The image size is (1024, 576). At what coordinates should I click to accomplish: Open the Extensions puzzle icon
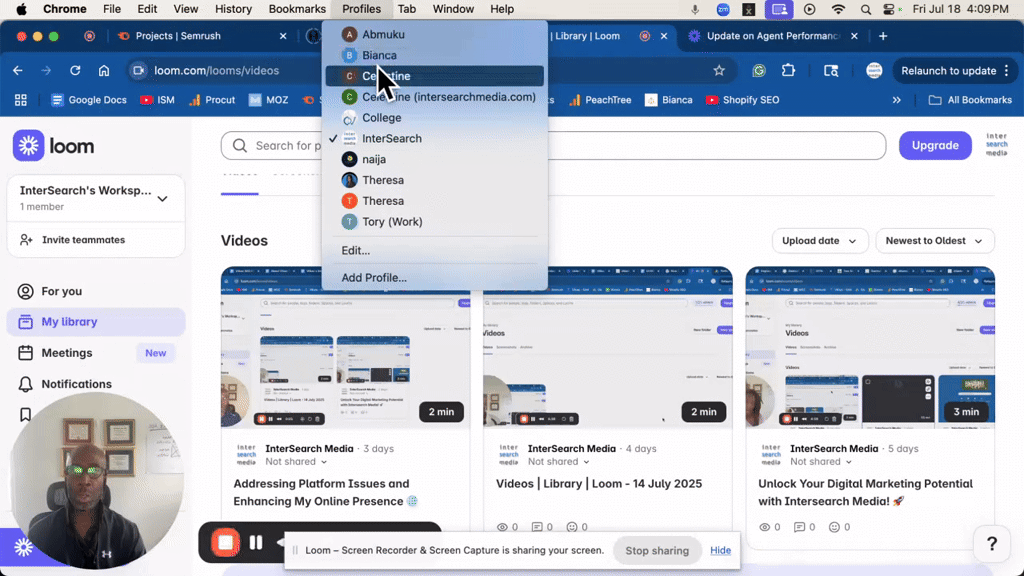(x=788, y=71)
